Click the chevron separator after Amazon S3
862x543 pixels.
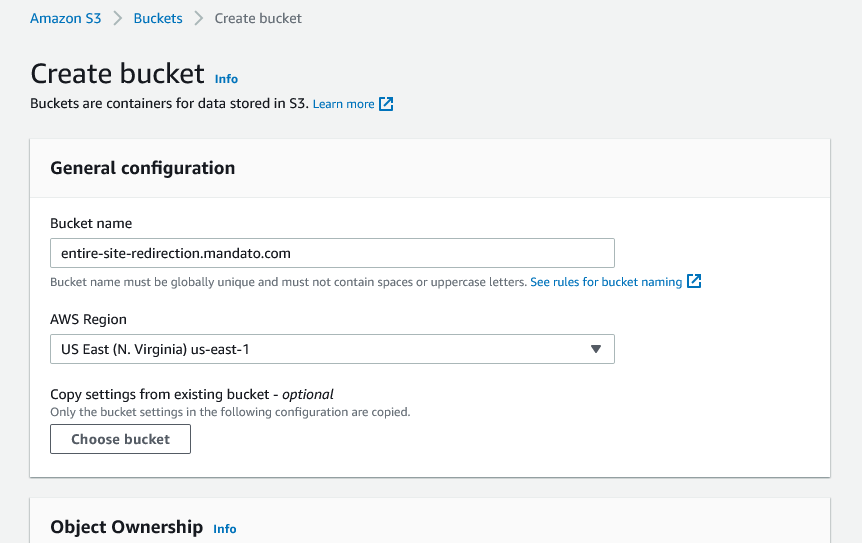(x=118, y=19)
